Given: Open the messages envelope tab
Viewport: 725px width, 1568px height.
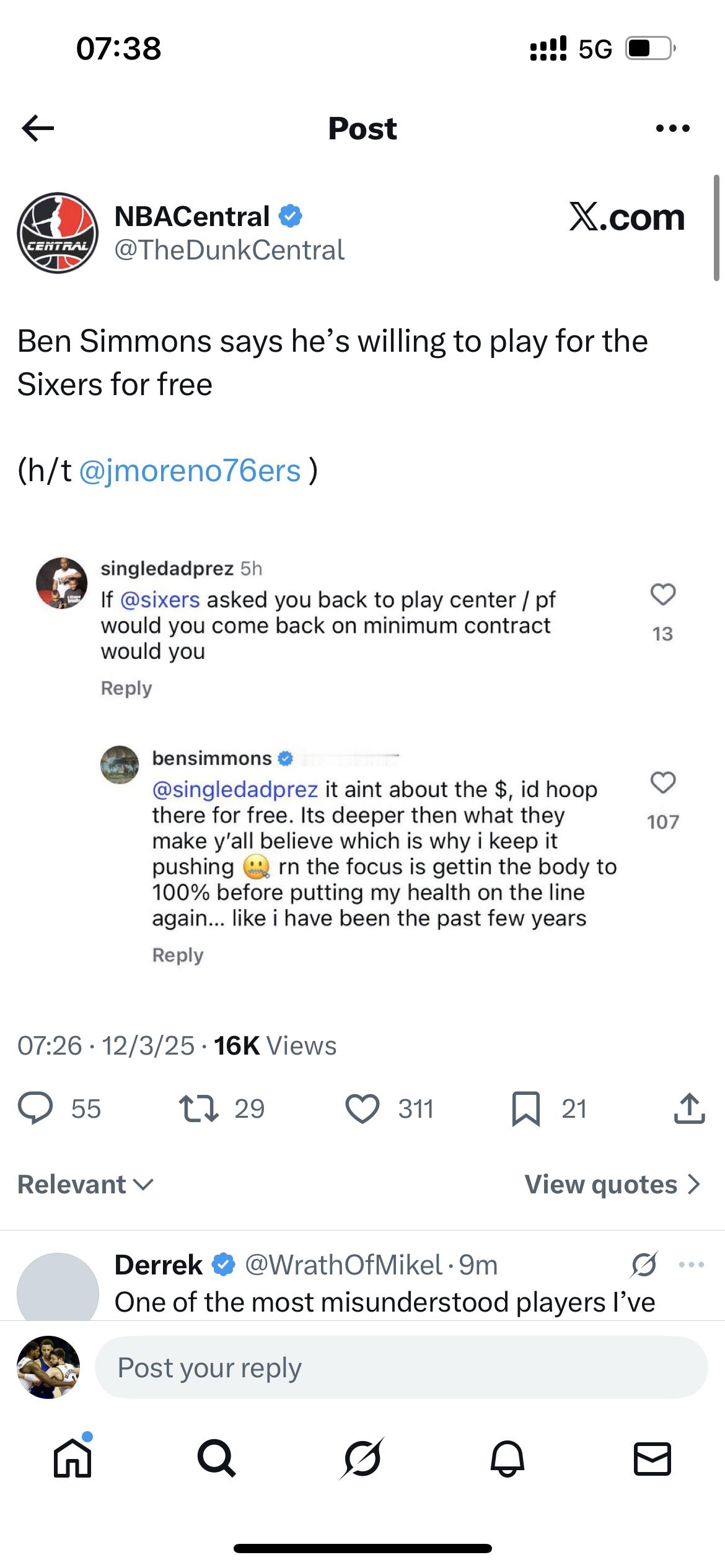Looking at the screenshot, I should pos(652,1458).
